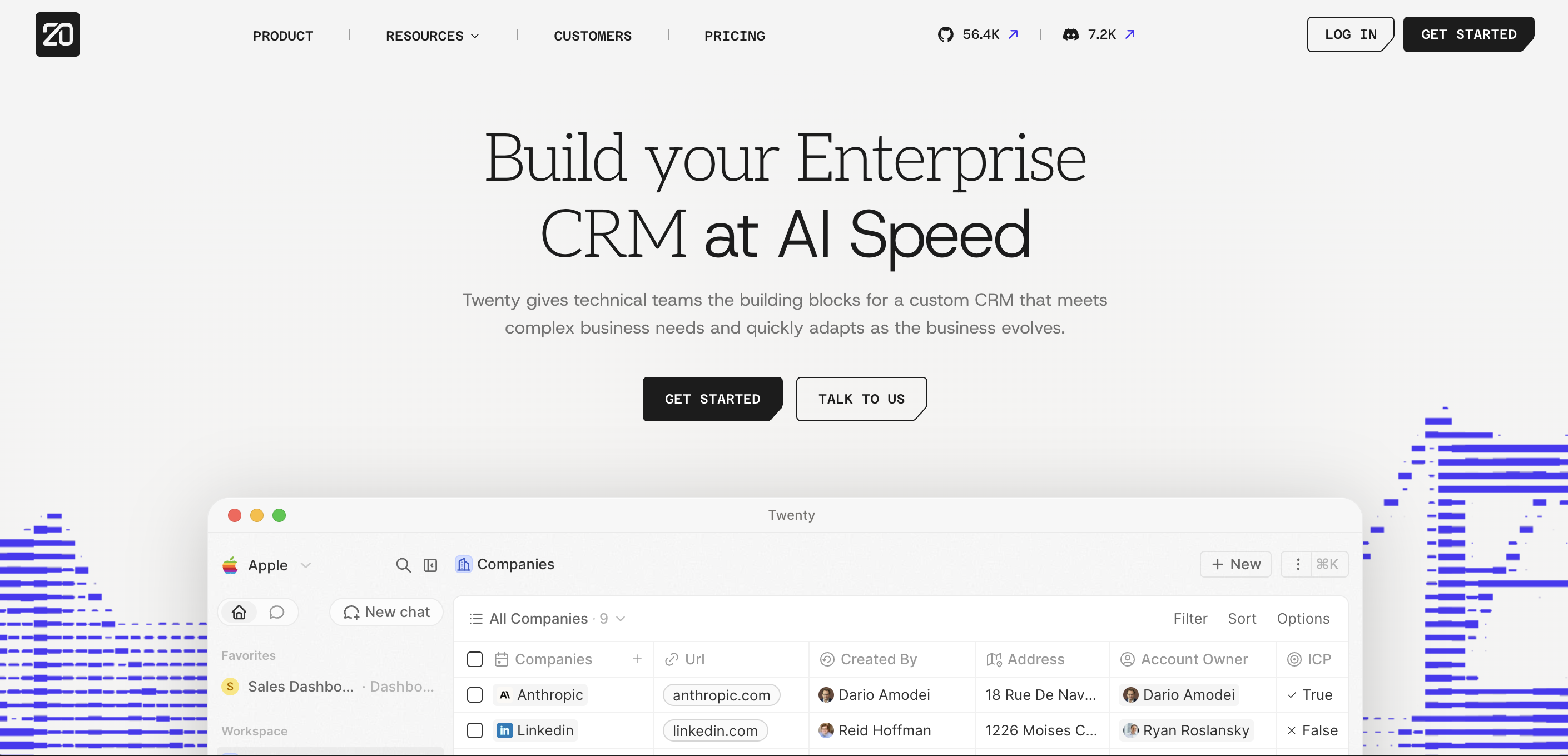Click the Log In button
The height and width of the screenshot is (756, 1568).
tap(1350, 34)
